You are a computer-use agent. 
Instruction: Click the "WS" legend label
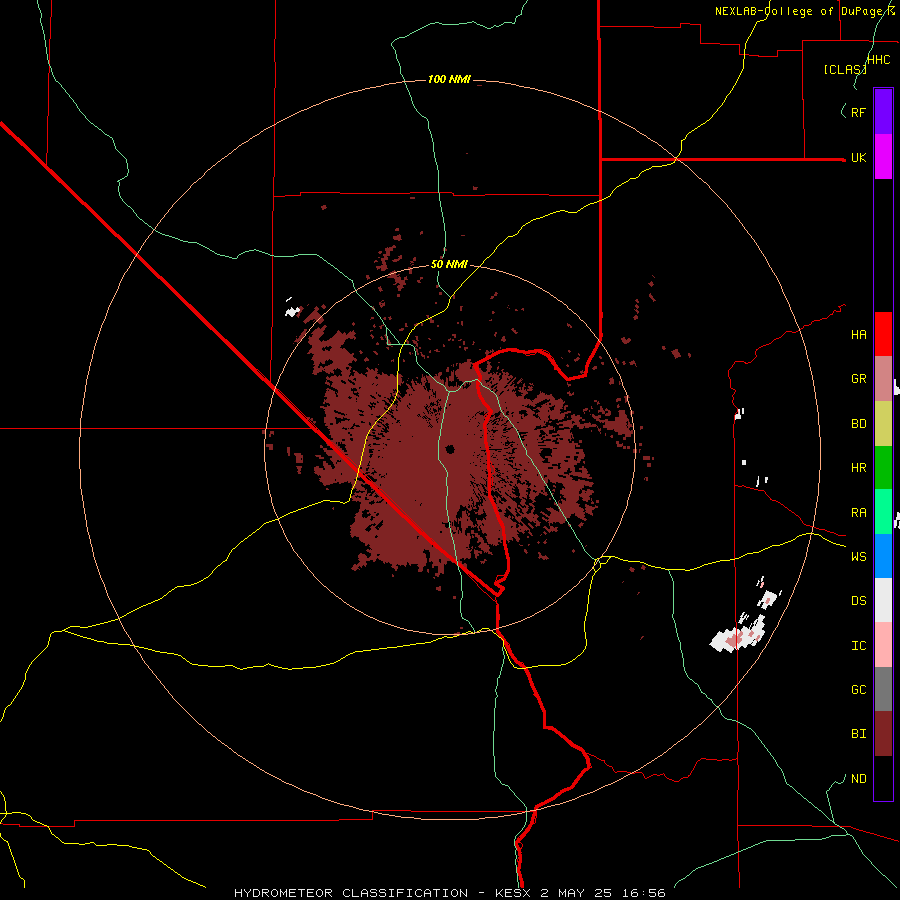point(858,557)
